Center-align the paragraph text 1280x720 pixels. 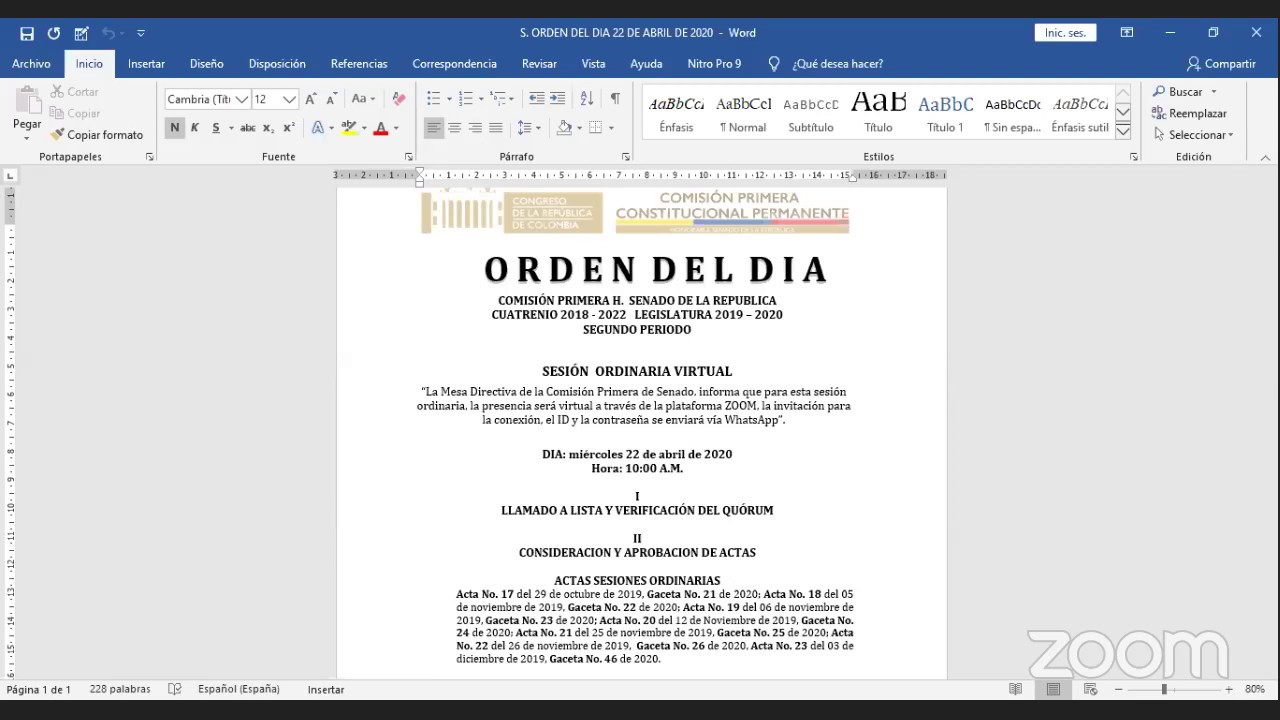454,128
